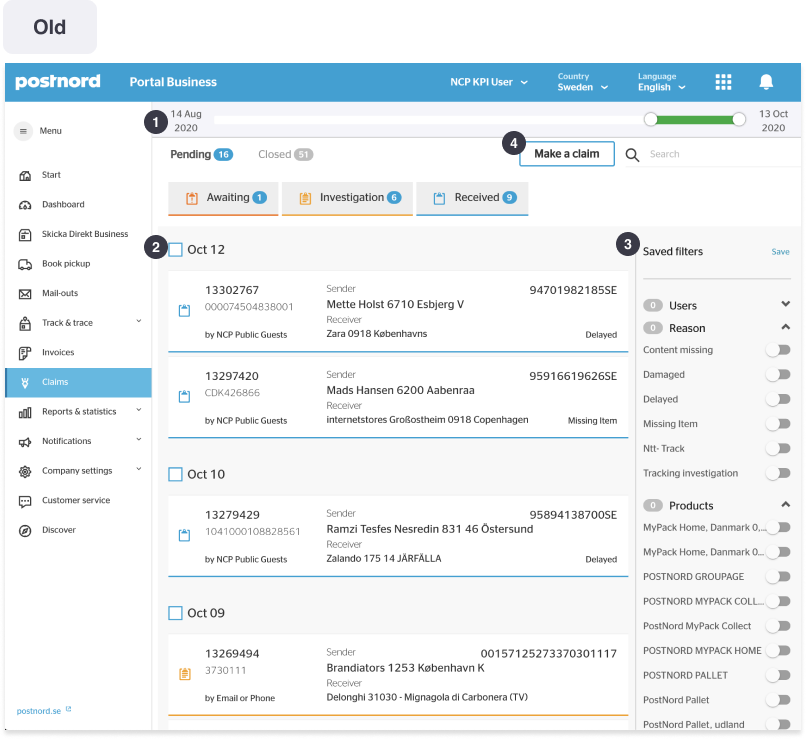Open claim number 13302767
Image resolution: width=807 pixels, height=739 pixels.
(232, 290)
